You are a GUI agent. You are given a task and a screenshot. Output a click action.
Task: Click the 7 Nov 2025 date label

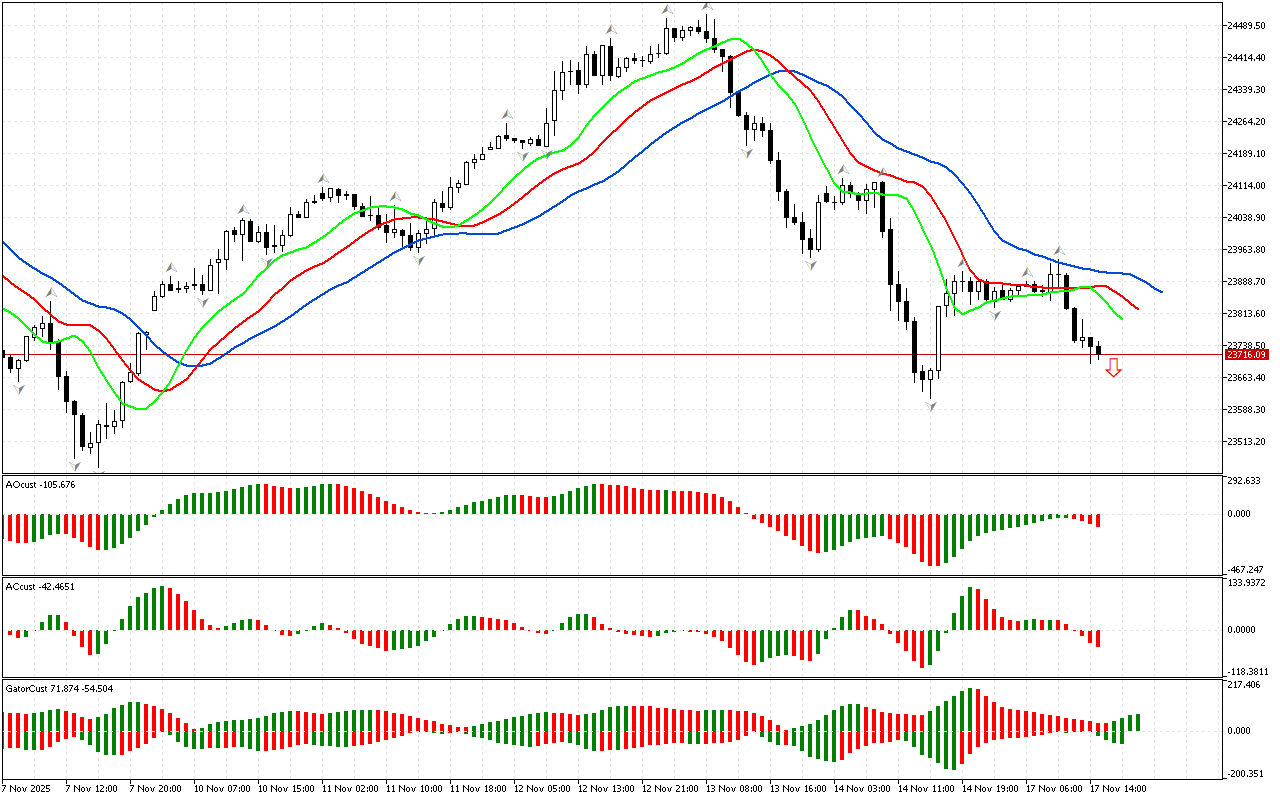pos(26,788)
